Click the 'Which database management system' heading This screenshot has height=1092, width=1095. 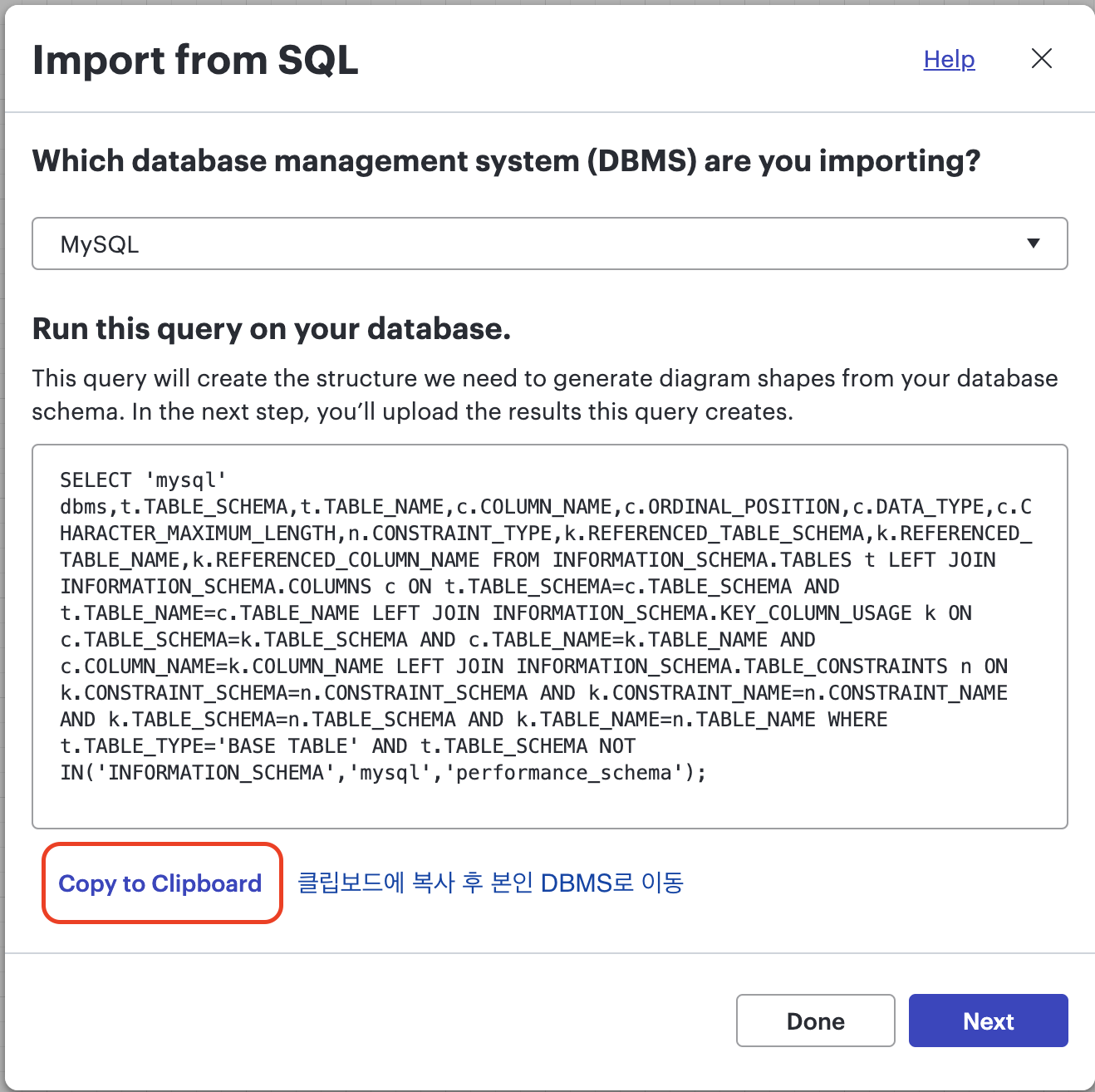point(506,160)
